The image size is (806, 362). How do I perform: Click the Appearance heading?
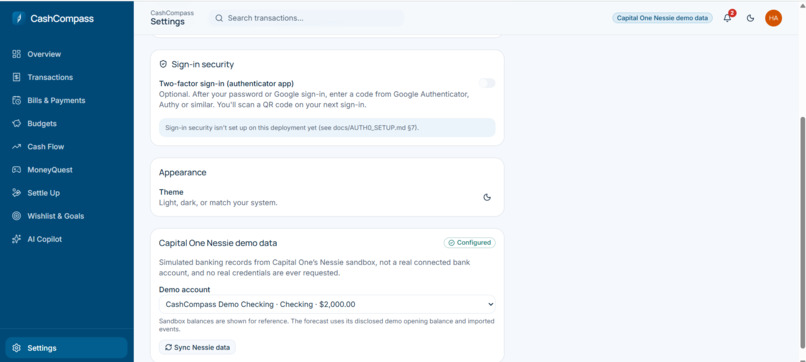[182, 172]
